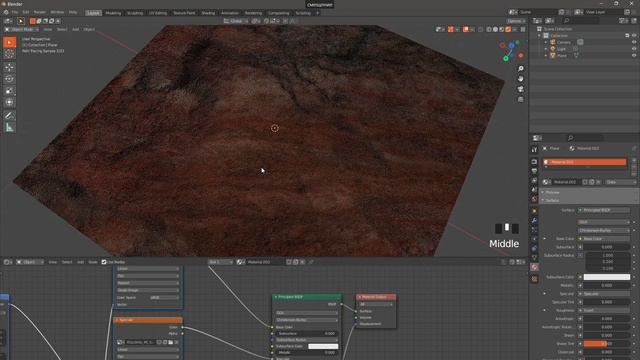Click the Roughness linked Invert field
Image resolution: width=640 pixels, height=360 pixels.
[x=604, y=310]
